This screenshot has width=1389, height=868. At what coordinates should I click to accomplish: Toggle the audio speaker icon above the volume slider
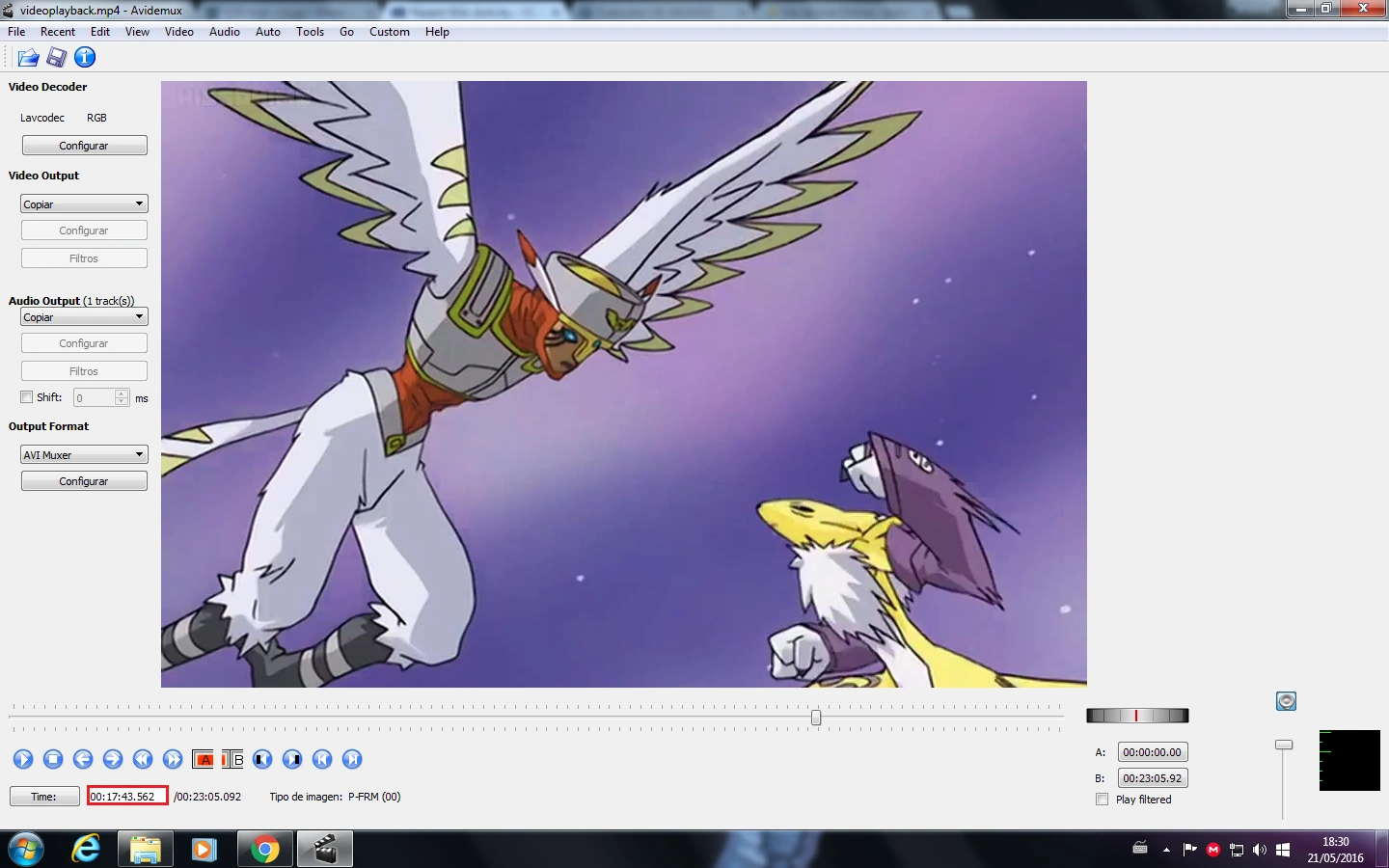tap(1286, 701)
